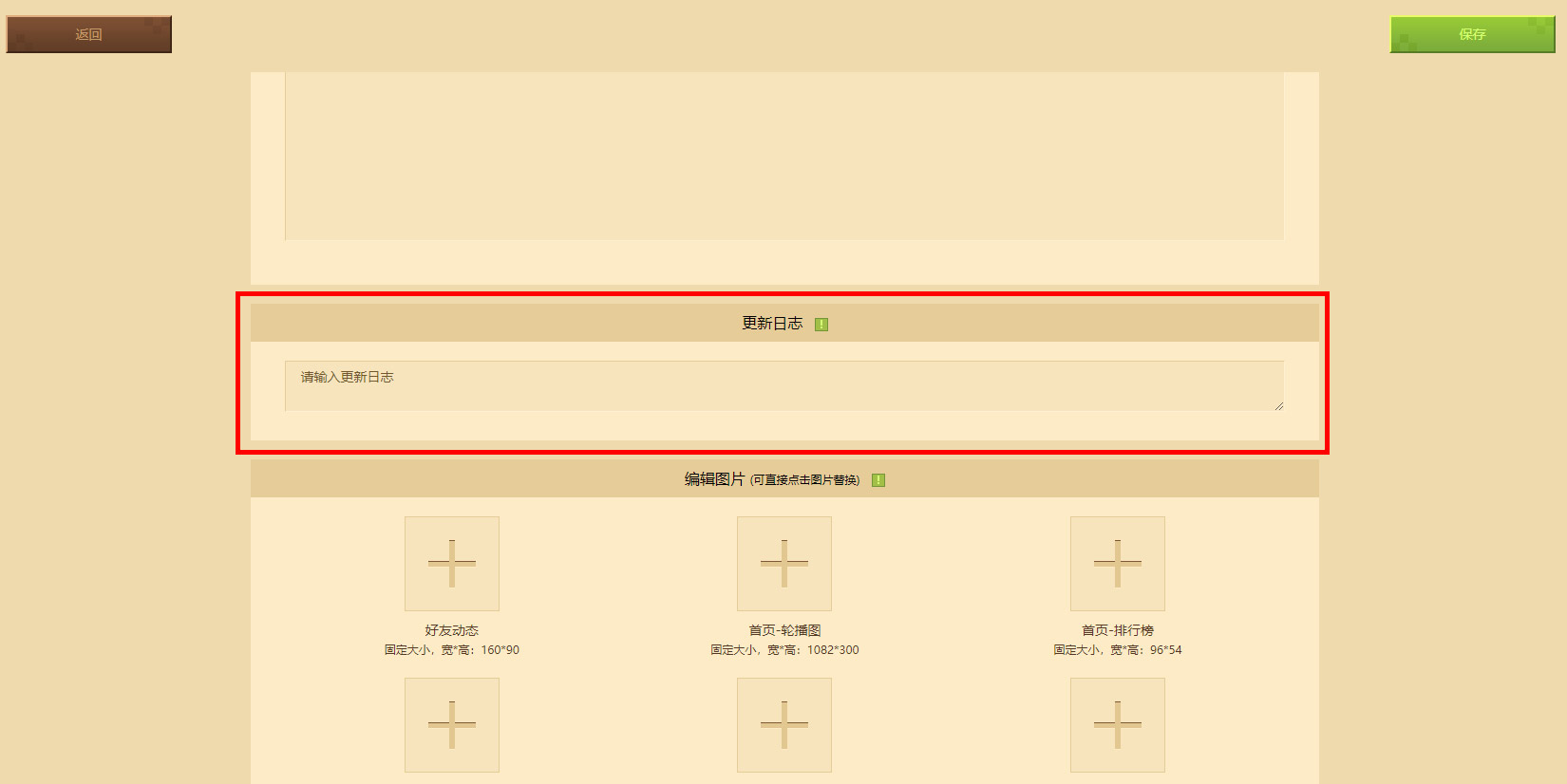Choose the plus box beneath 首页-排行榜 slot

(x=1118, y=725)
